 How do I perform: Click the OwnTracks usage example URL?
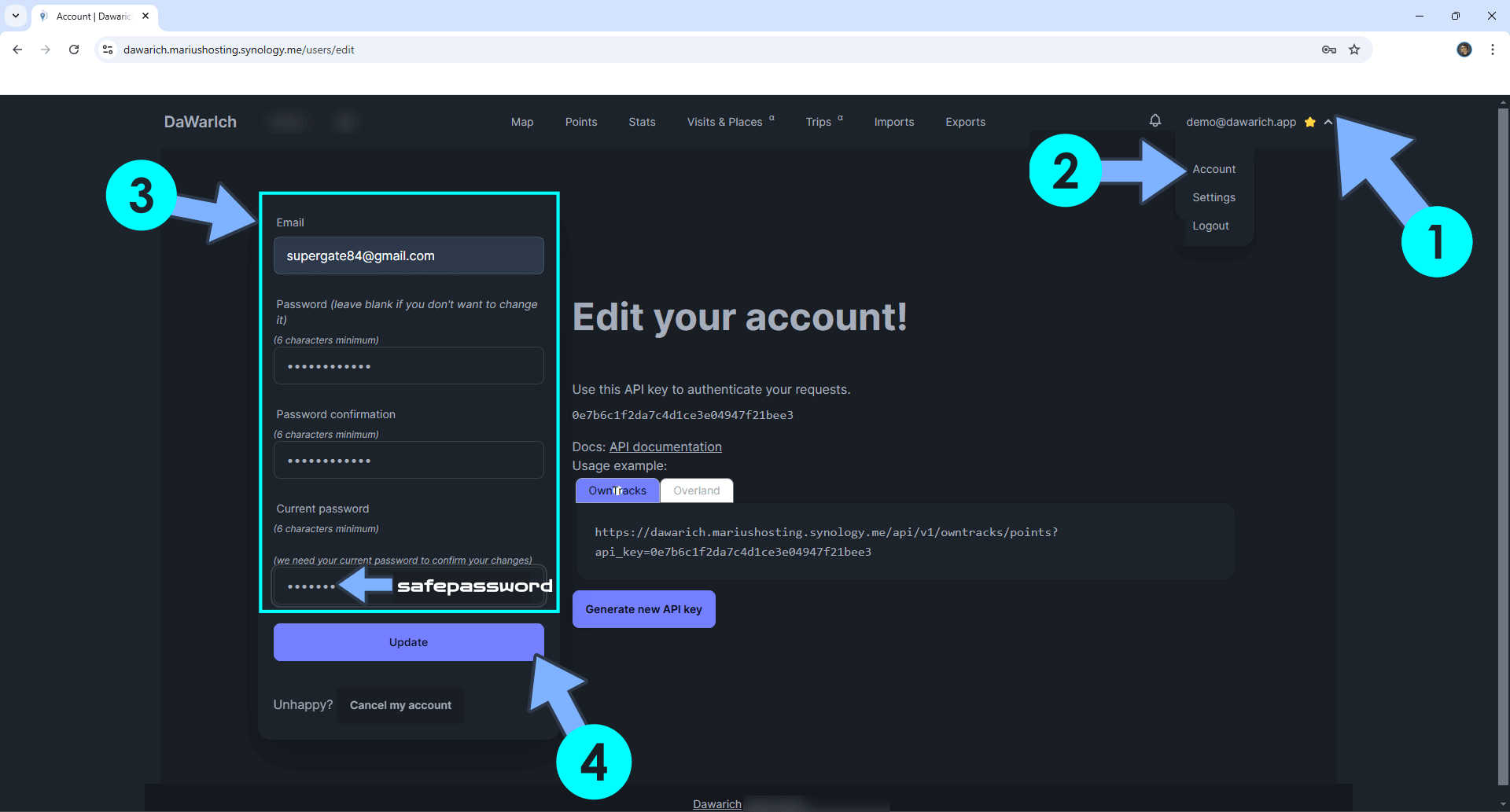pyautogui.click(x=826, y=542)
